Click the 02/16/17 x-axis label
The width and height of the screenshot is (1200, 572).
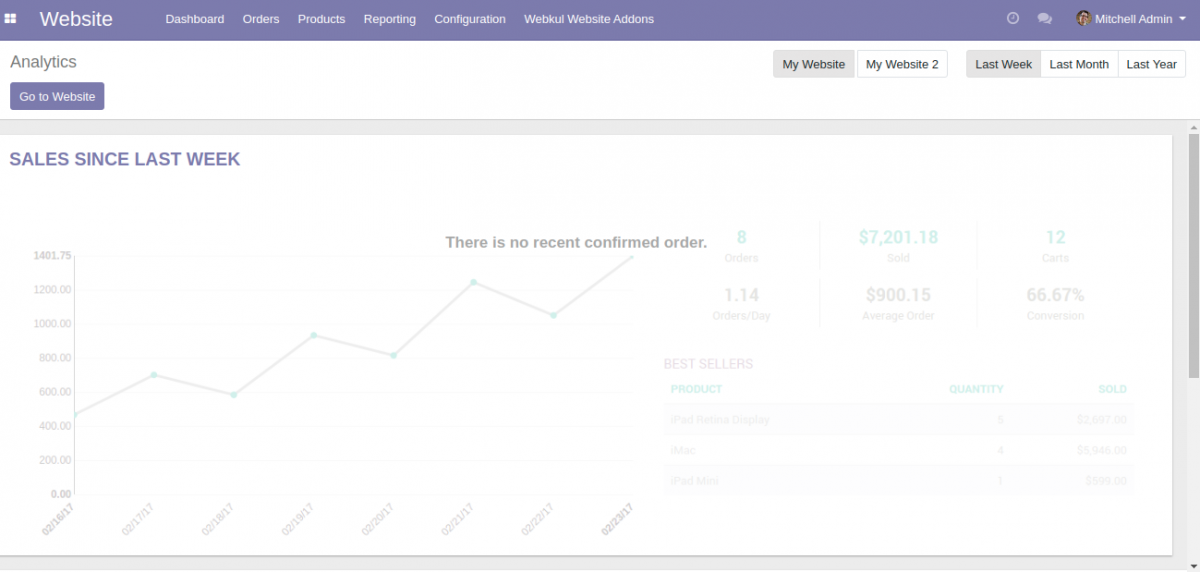click(x=59, y=520)
